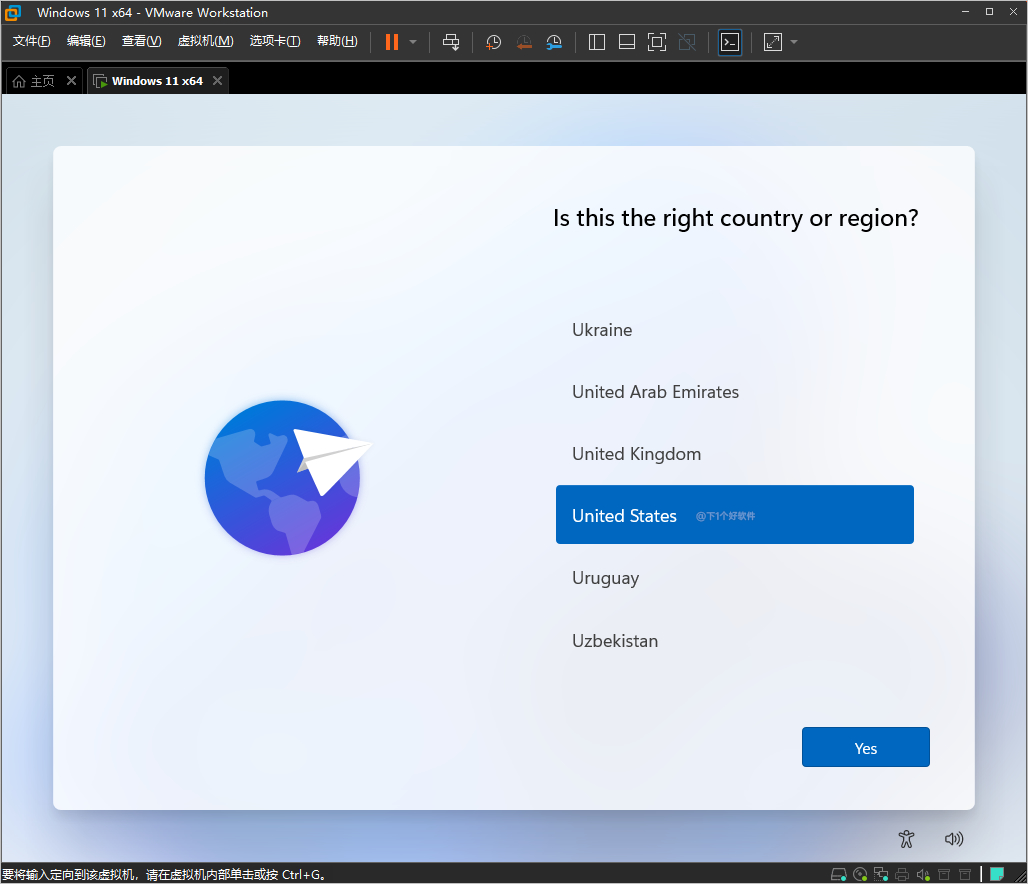Select Uzbekistan in the list
1028x884 pixels.
pos(734,641)
